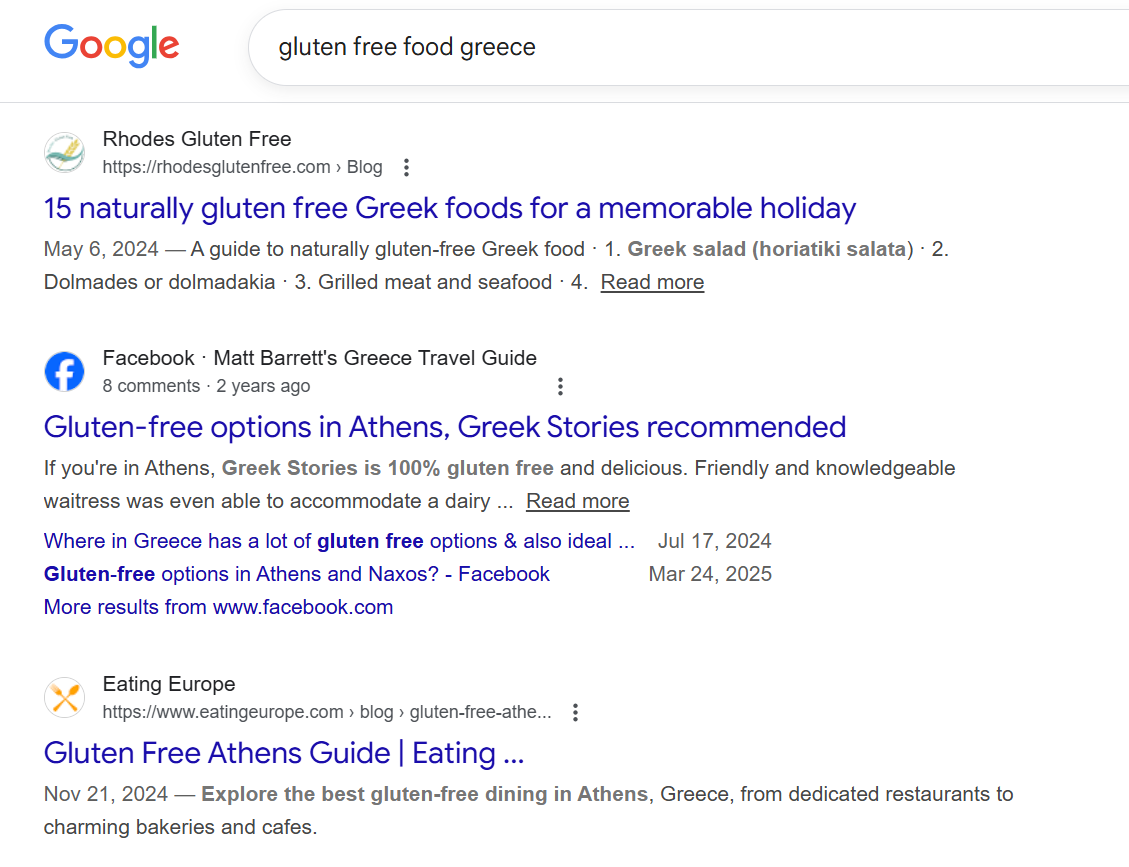
Task: Click the Facebook favicon icon
Action: click(x=64, y=371)
